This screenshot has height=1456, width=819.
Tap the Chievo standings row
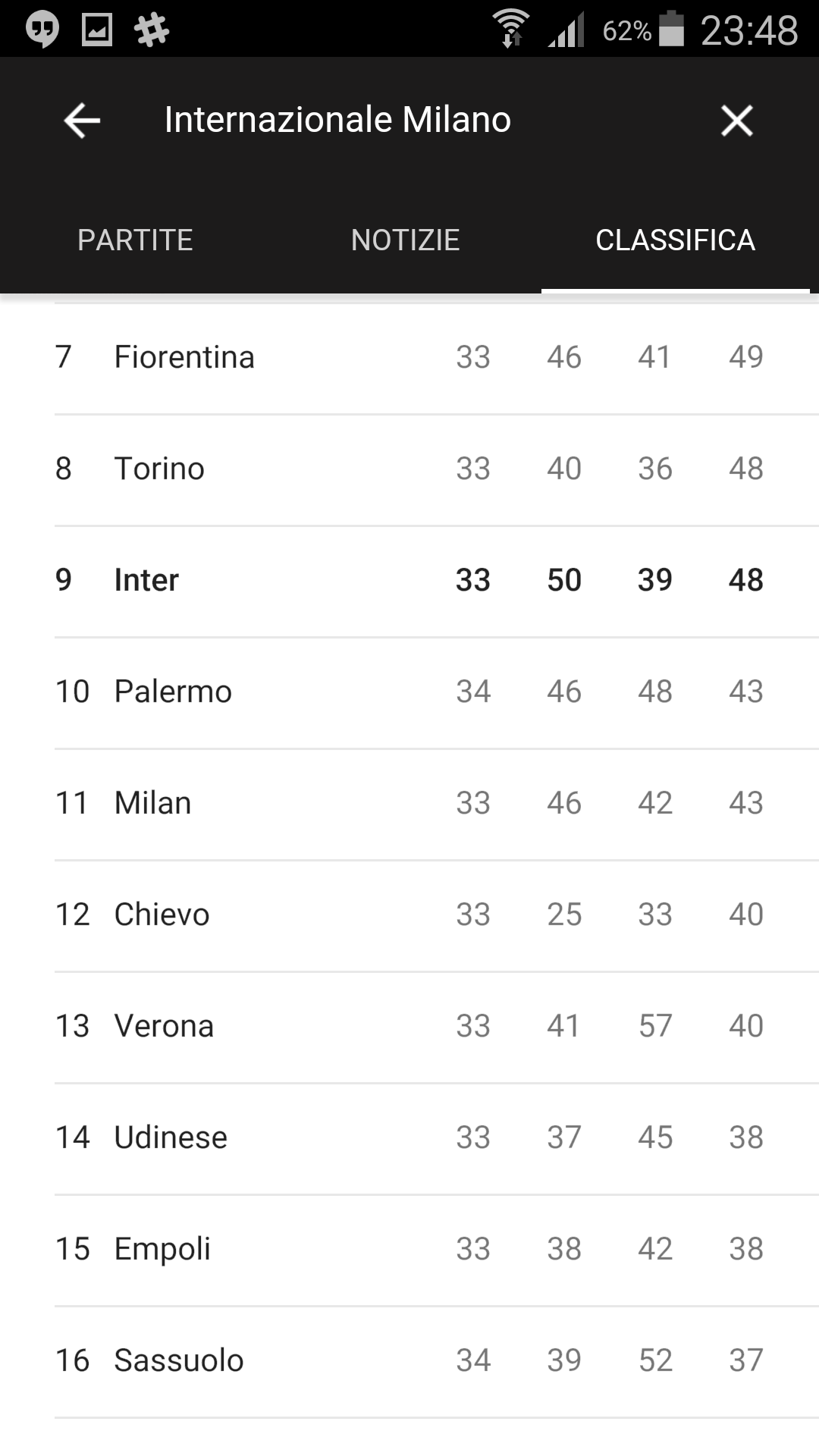409,915
